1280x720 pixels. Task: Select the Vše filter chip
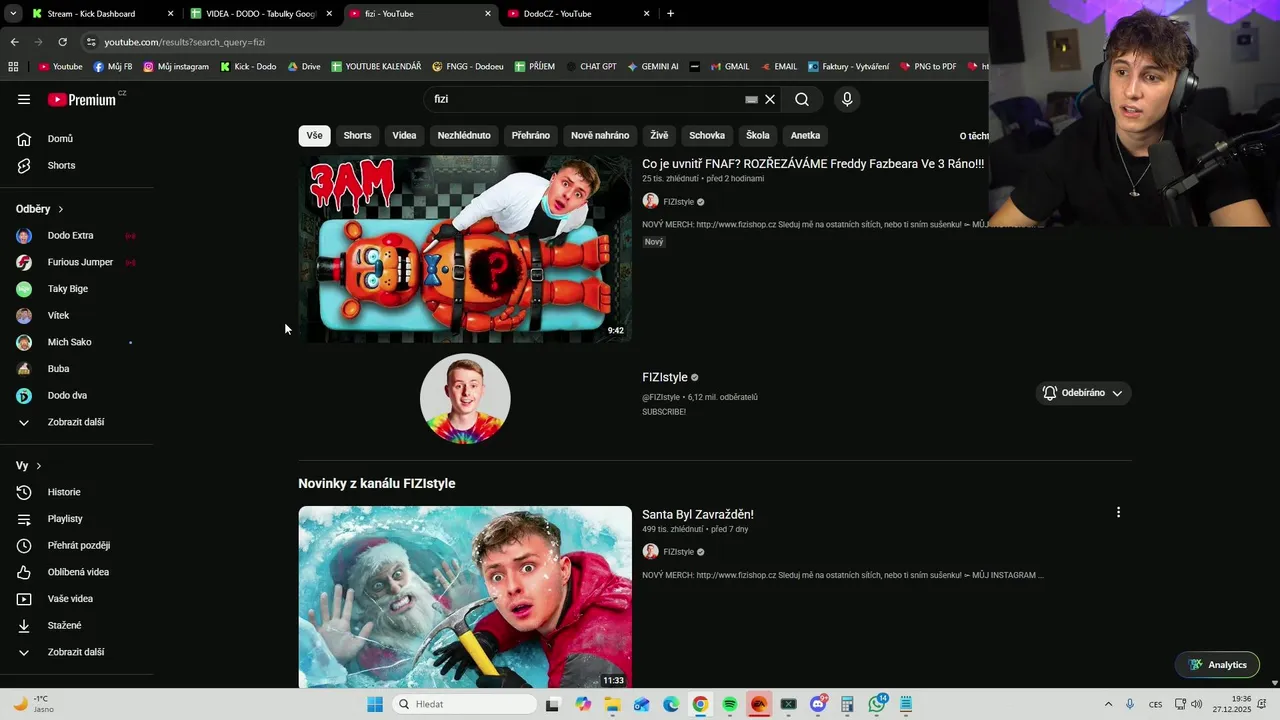click(x=315, y=135)
